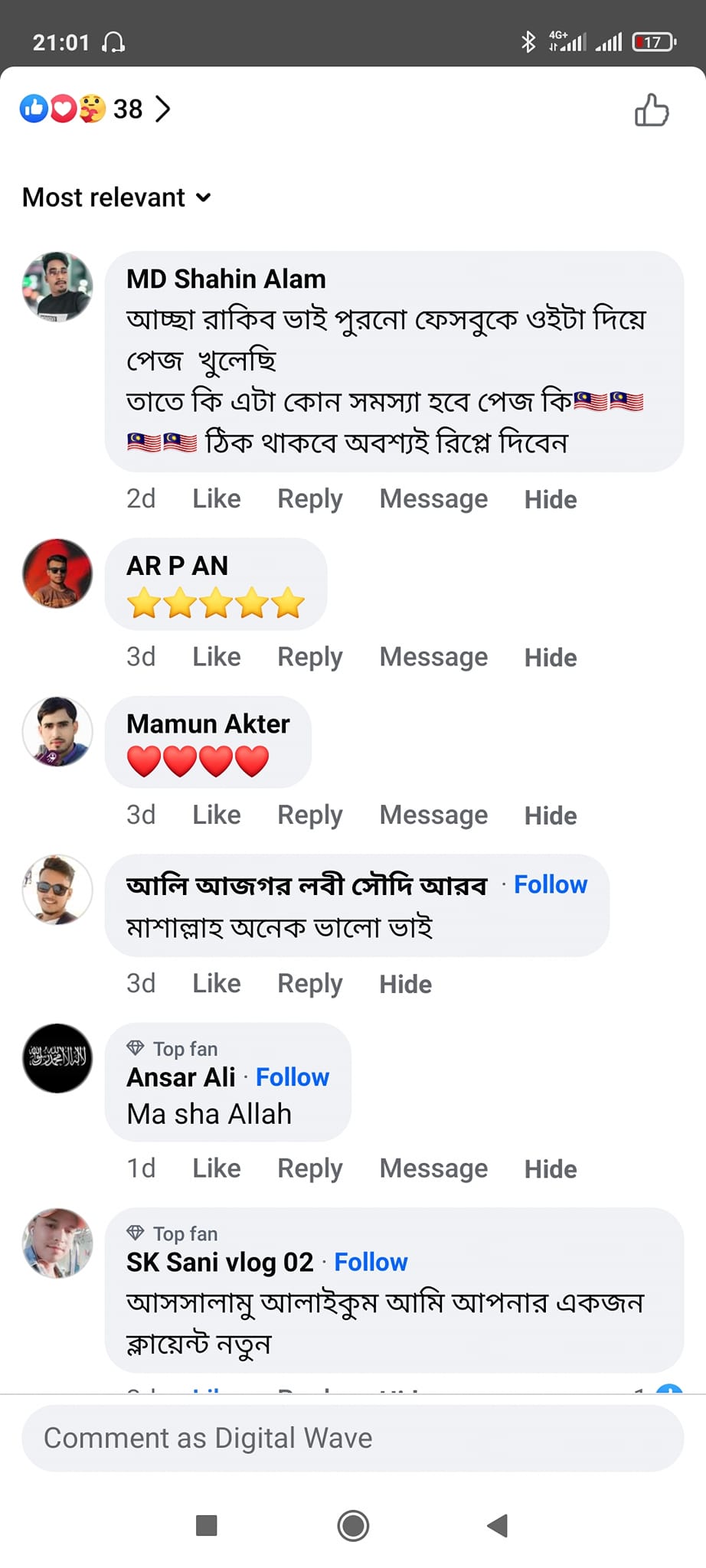Expand the Most relevant sort dropdown

(x=116, y=198)
